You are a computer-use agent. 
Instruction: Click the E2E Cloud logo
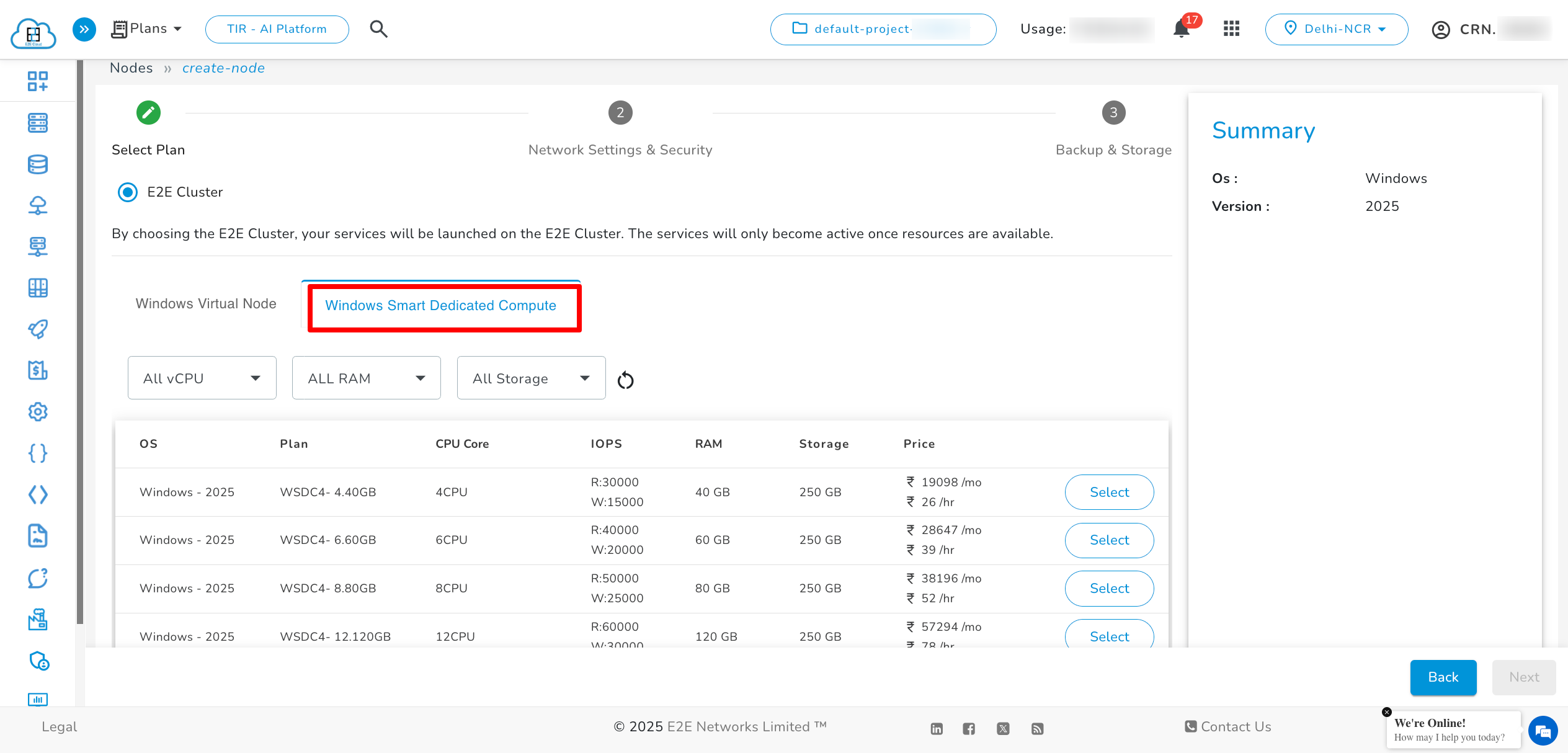[33, 32]
